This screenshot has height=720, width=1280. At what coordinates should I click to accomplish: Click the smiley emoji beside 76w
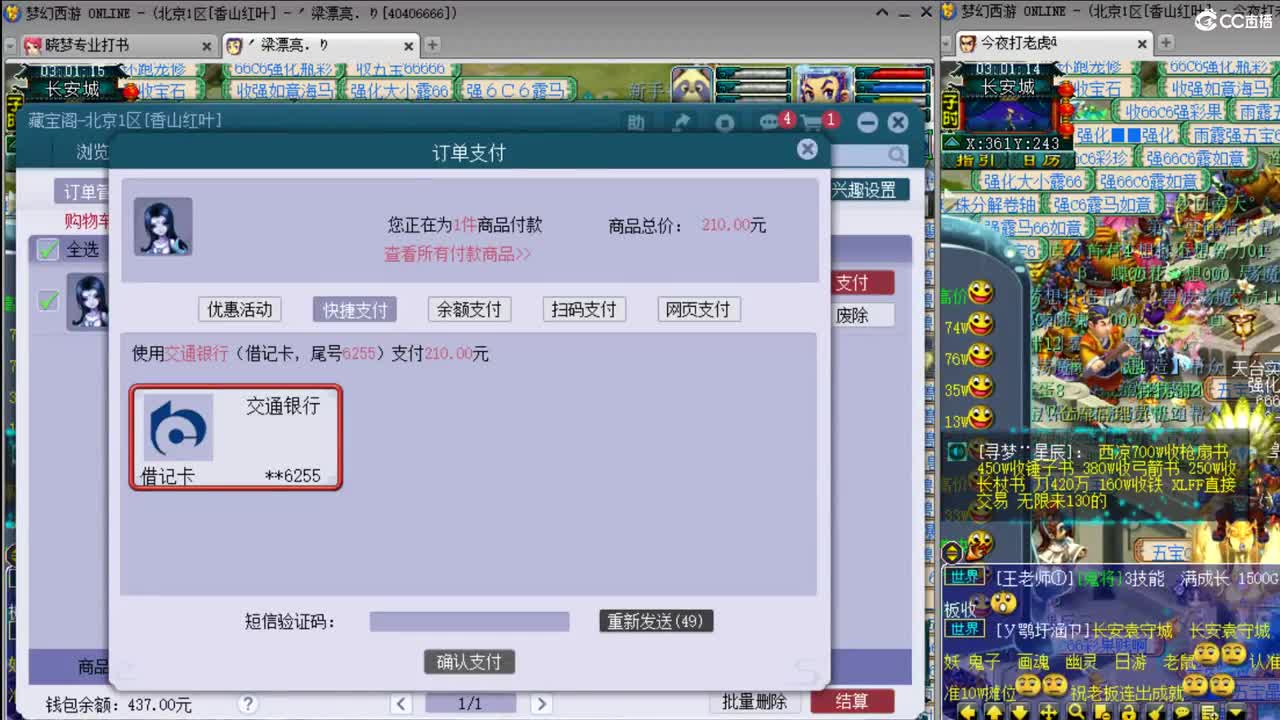[x=981, y=356]
